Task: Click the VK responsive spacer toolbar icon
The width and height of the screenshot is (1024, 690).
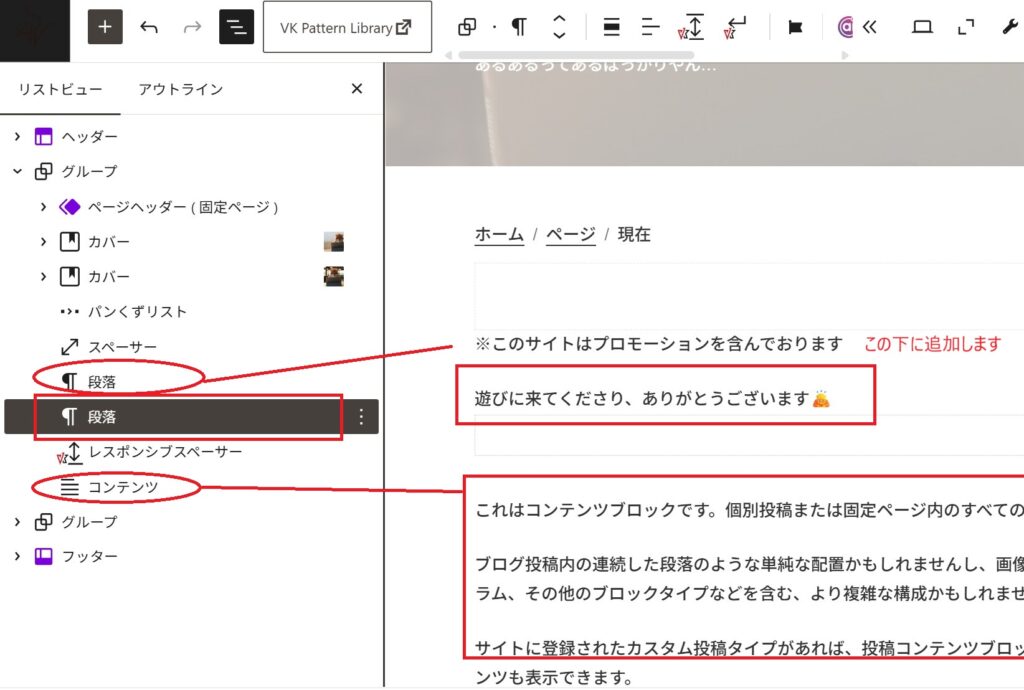Action: coord(692,27)
